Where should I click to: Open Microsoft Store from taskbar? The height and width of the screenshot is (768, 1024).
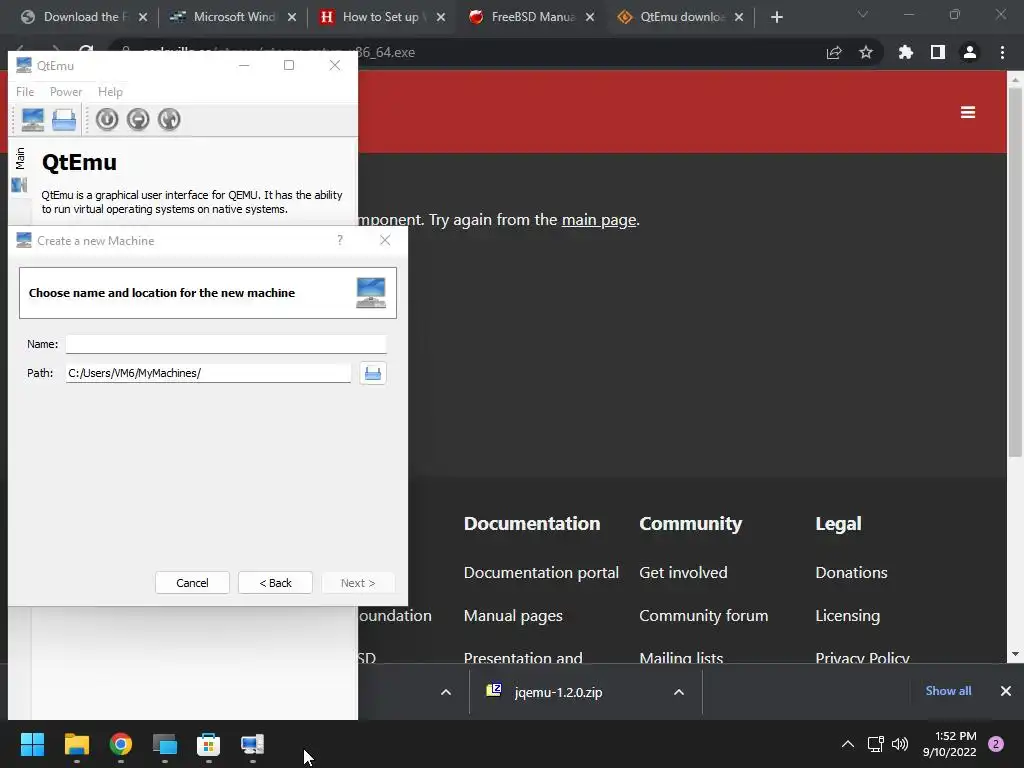pos(208,744)
